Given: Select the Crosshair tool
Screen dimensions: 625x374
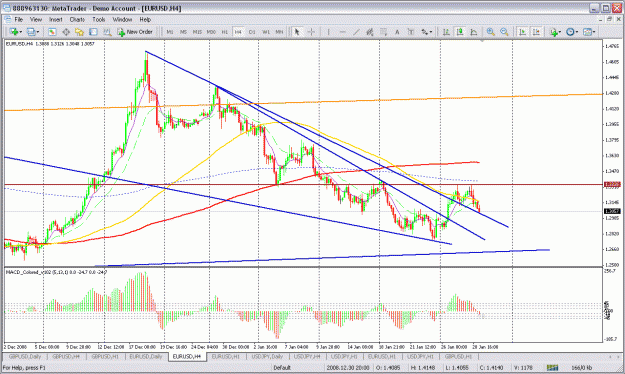Looking at the screenshot, I should pyautogui.click(x=311, y=32).
